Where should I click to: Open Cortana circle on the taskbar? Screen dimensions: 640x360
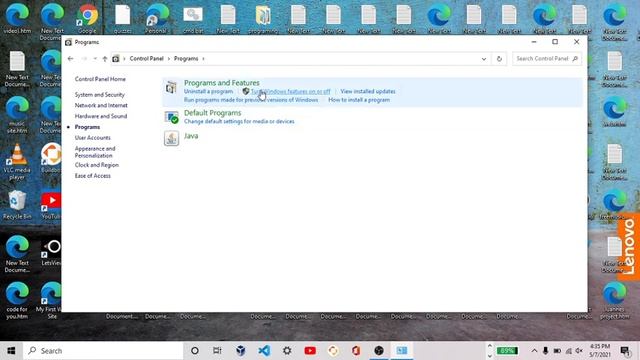coord(195,351)
